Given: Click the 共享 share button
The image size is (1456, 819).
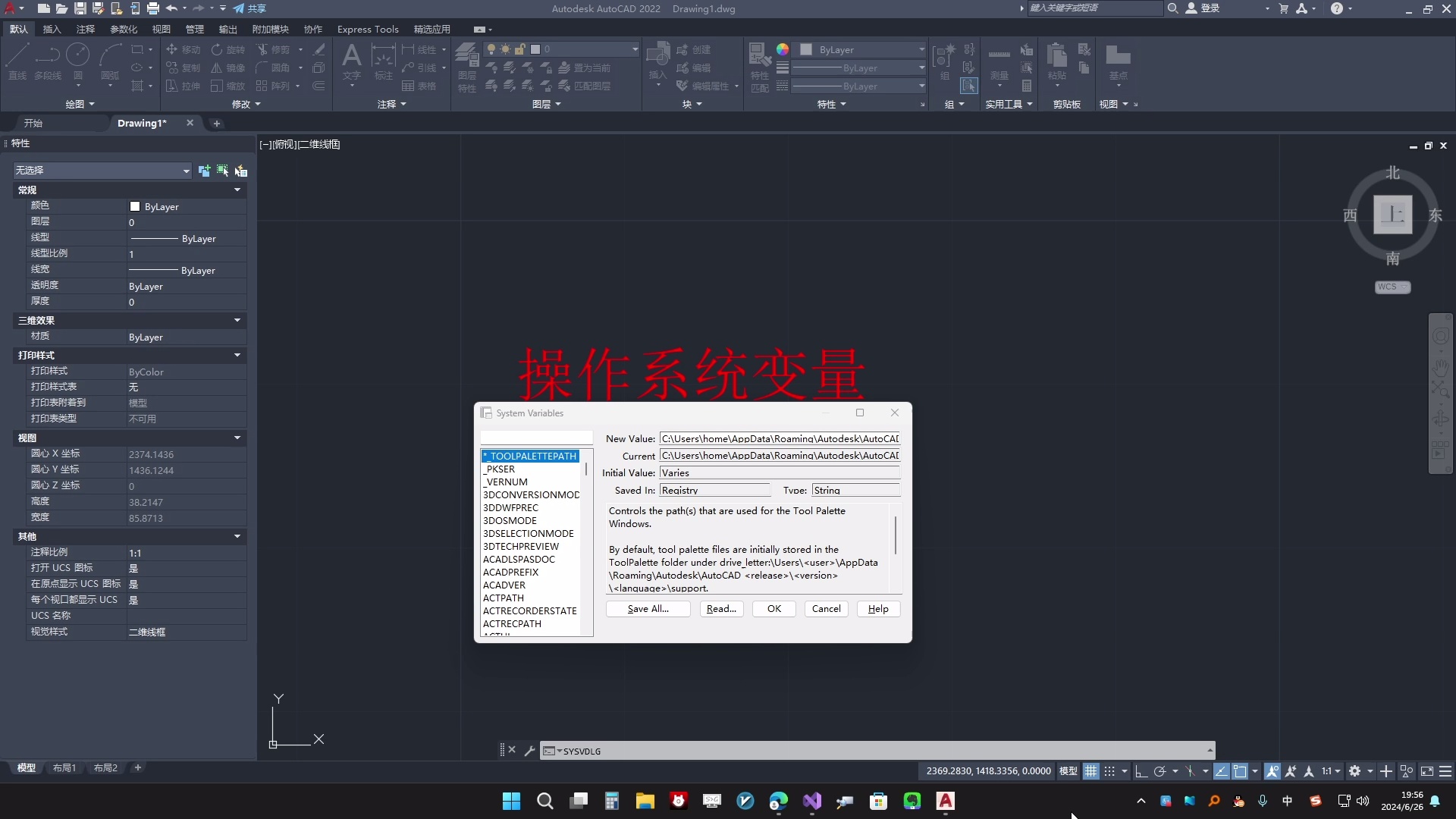Looking at the screenshot, I should [x=250, y=8].
